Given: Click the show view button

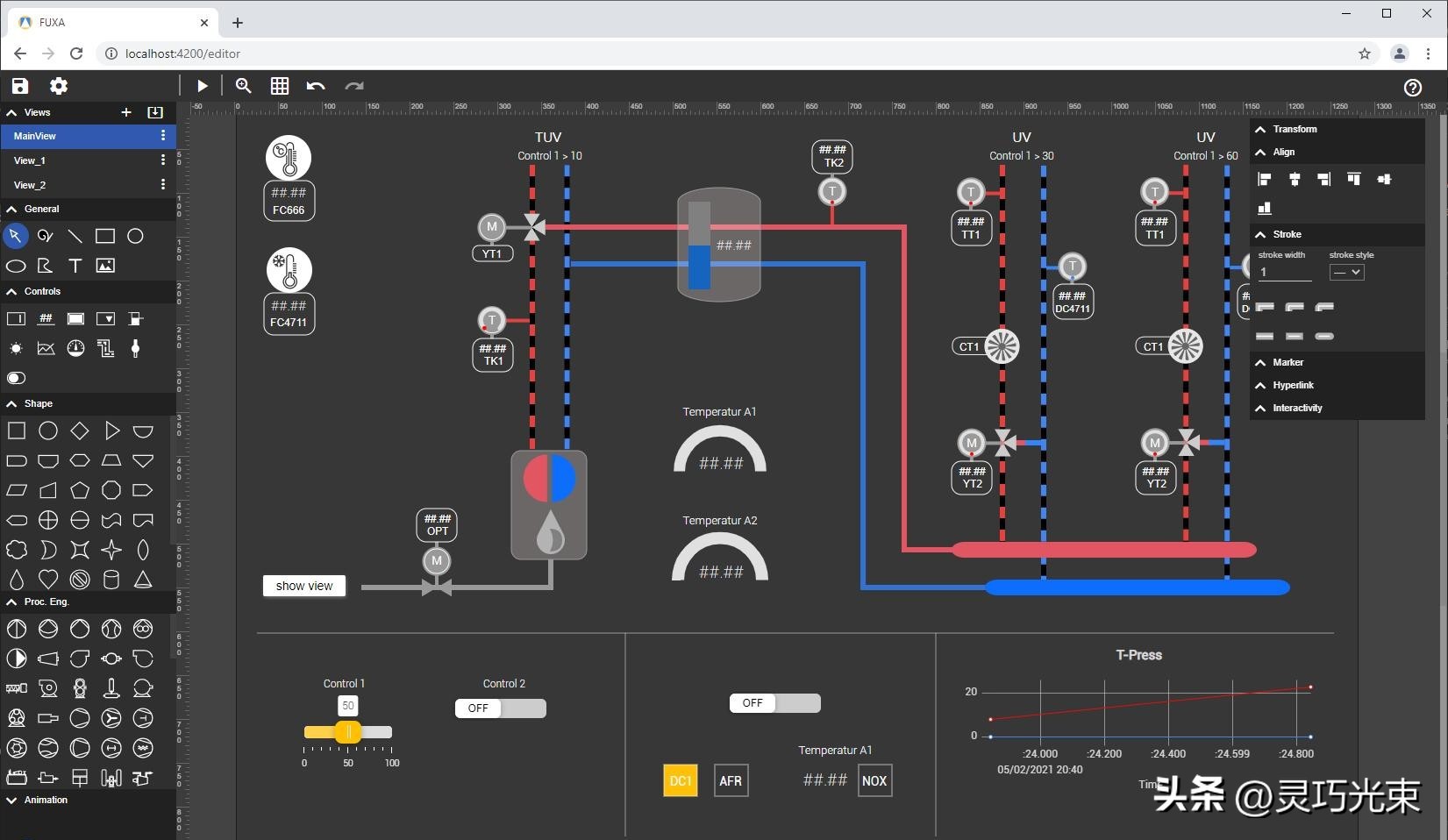Looking at the screenshot, I should click(304, 586).
